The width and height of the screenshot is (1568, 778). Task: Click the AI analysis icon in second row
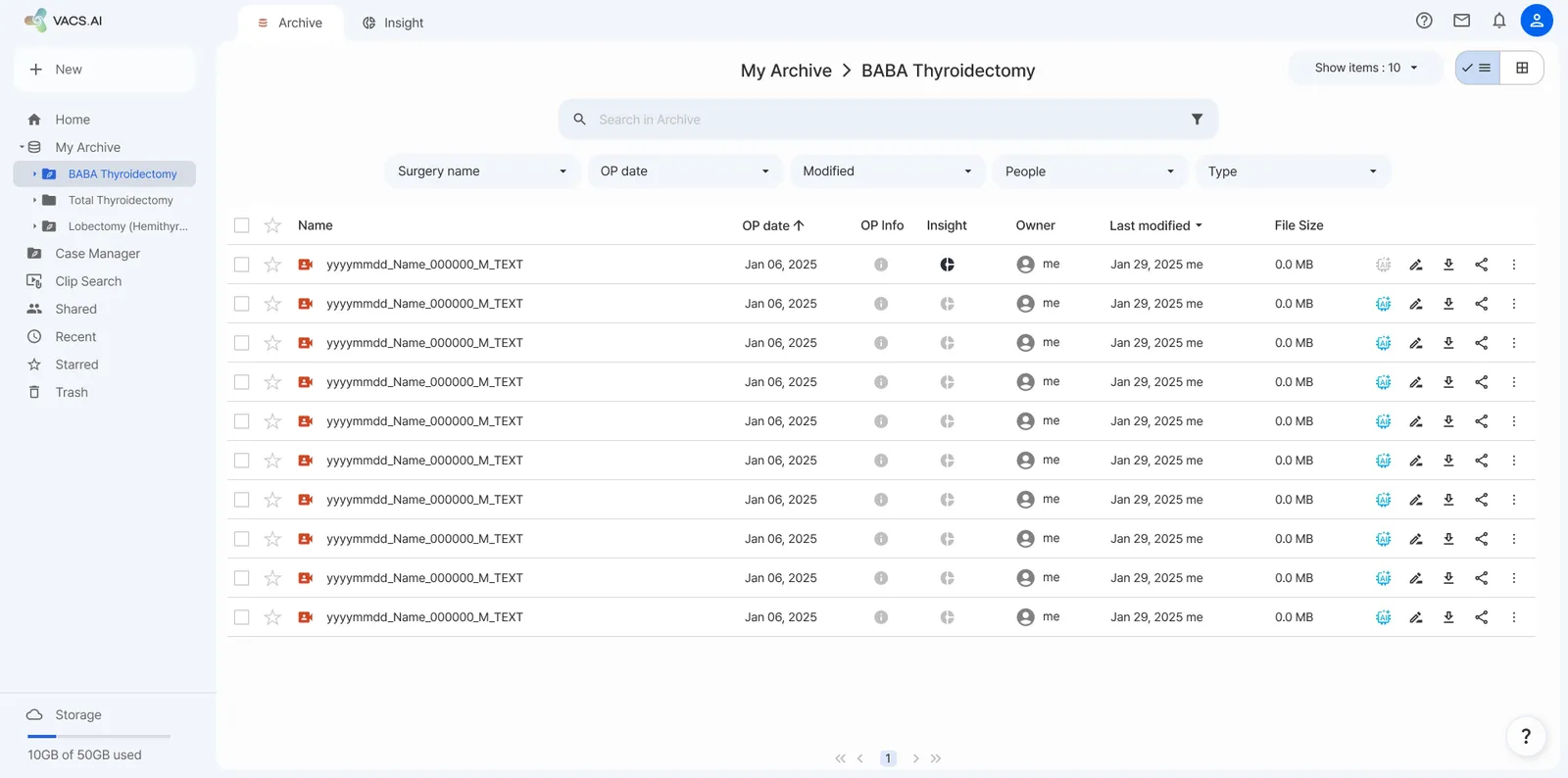(1383, 304)
